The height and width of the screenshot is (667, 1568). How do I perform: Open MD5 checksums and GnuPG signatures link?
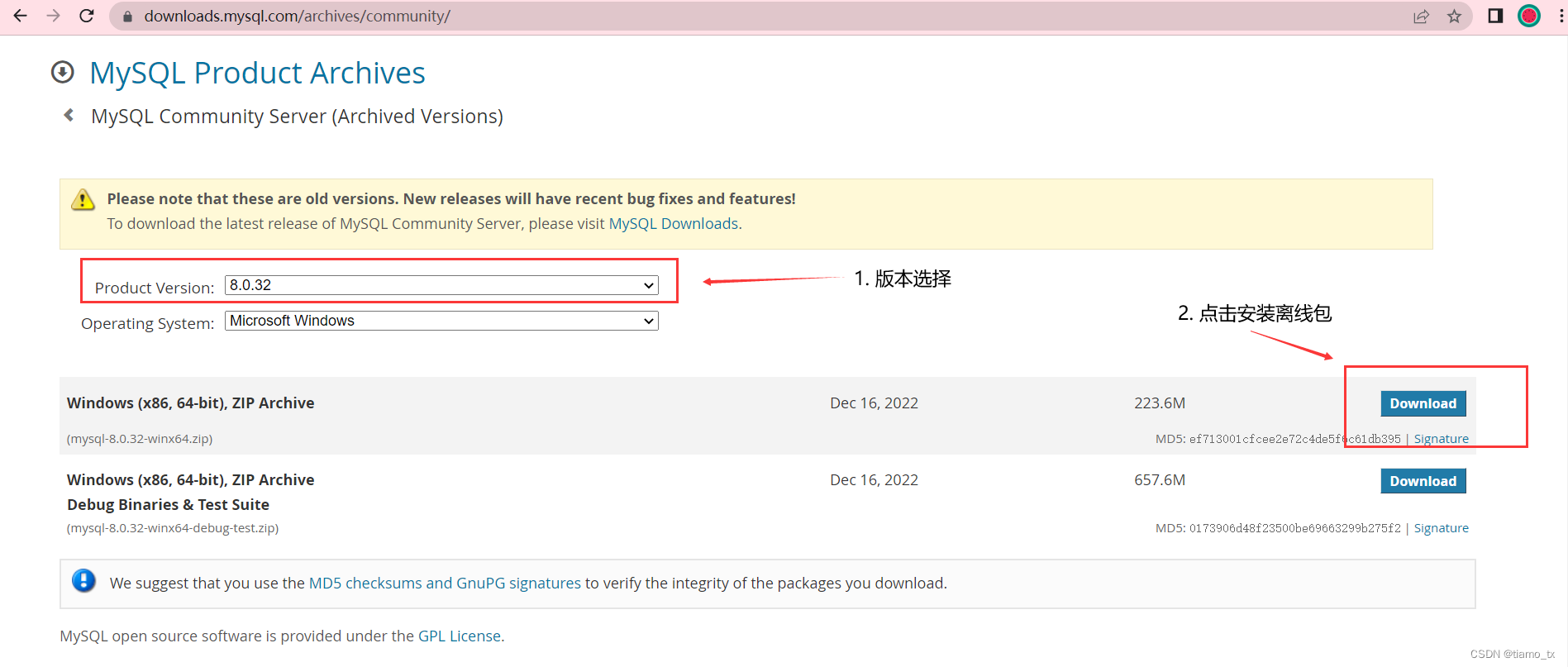point(445,584)
